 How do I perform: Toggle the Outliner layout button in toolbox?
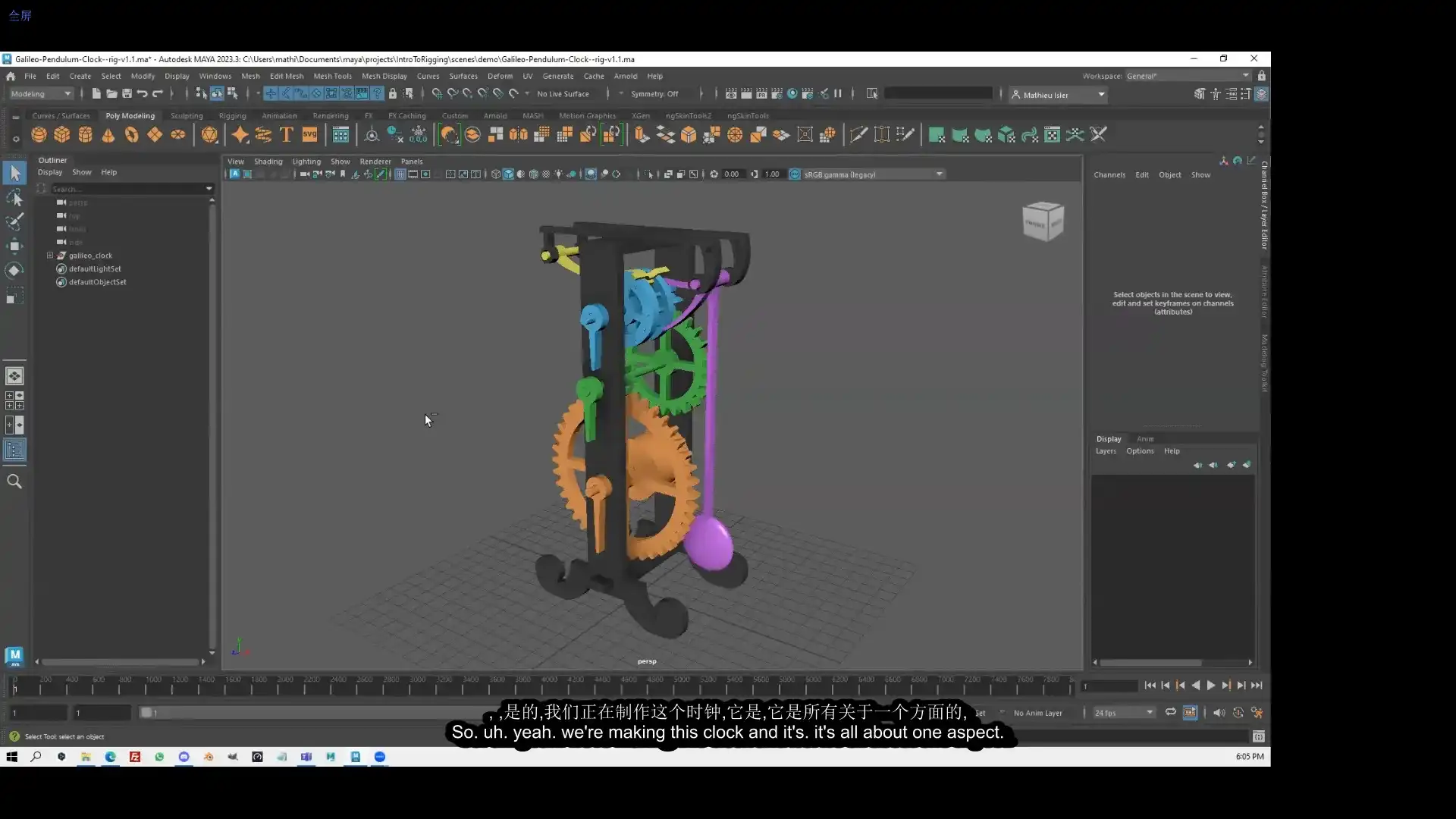14,450
